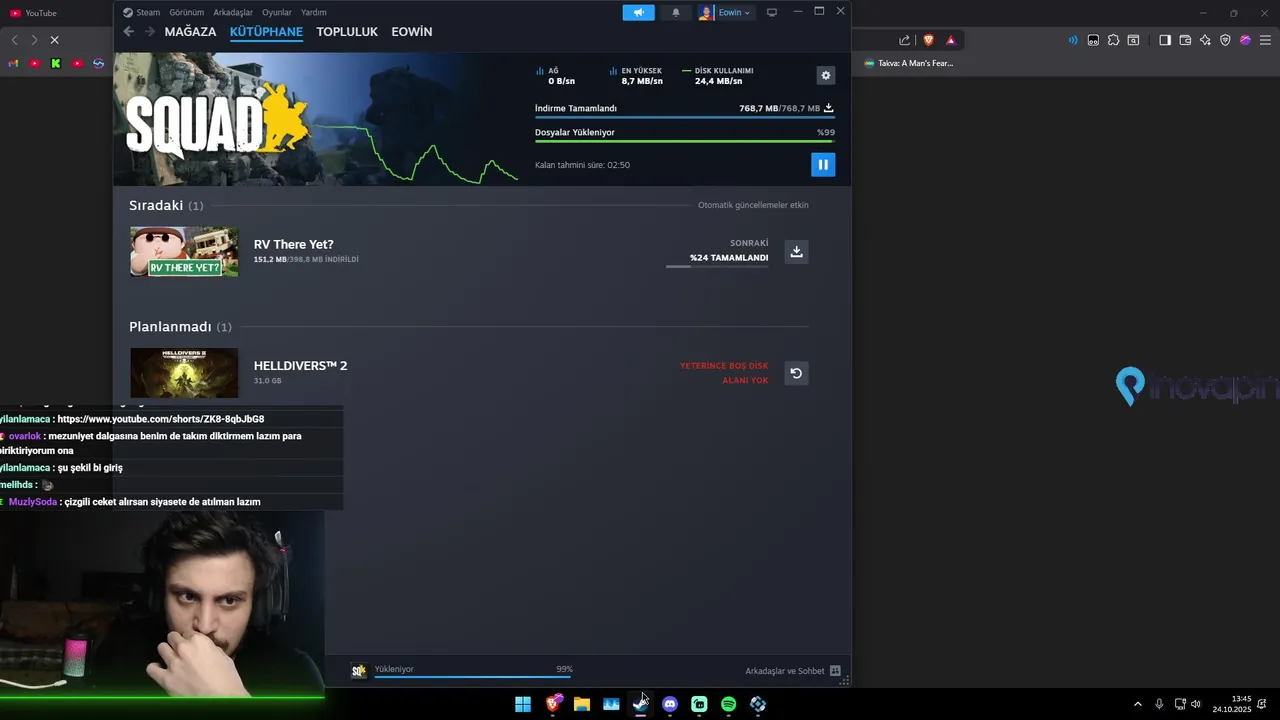1280x720 pixels.
Task: Click the Yükleniyor status progress bar
Action: tap(473, 677)
